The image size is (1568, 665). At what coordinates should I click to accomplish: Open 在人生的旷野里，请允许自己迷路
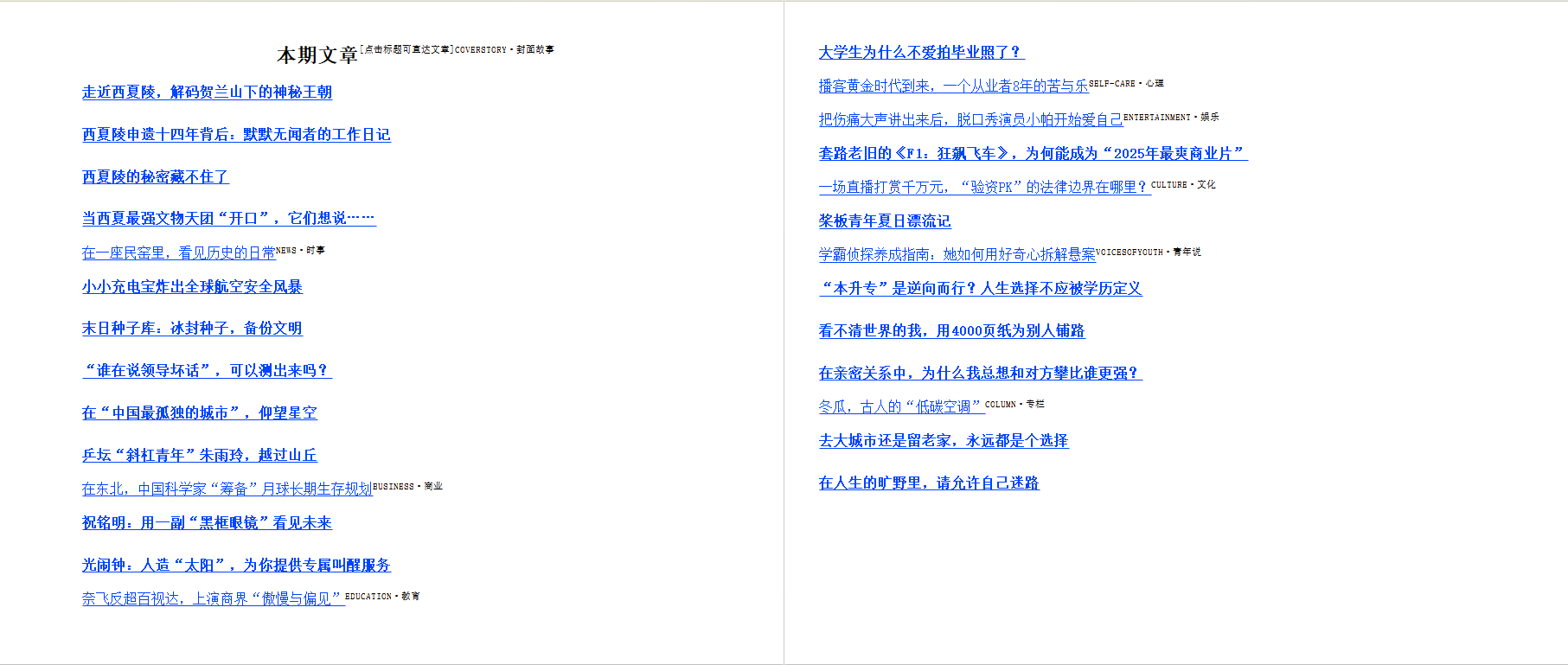[929, 483]
